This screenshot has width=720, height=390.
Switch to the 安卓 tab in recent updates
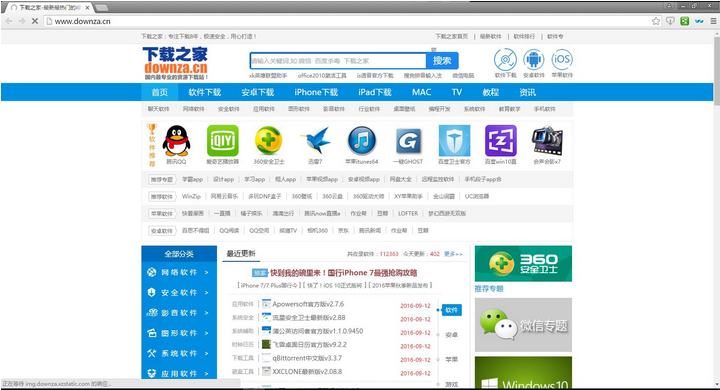coord(451,335)
